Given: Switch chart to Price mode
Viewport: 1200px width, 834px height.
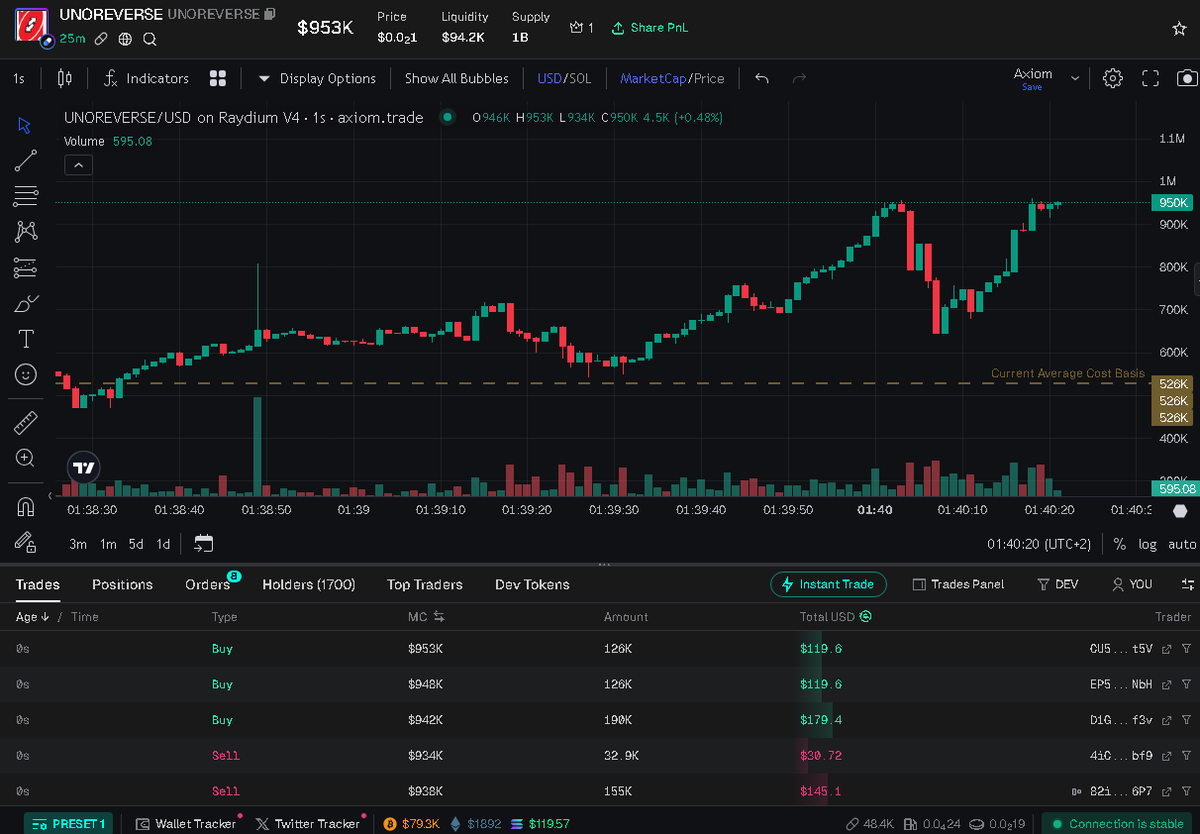Looking at the screenshot, I should tap(709, 78).
